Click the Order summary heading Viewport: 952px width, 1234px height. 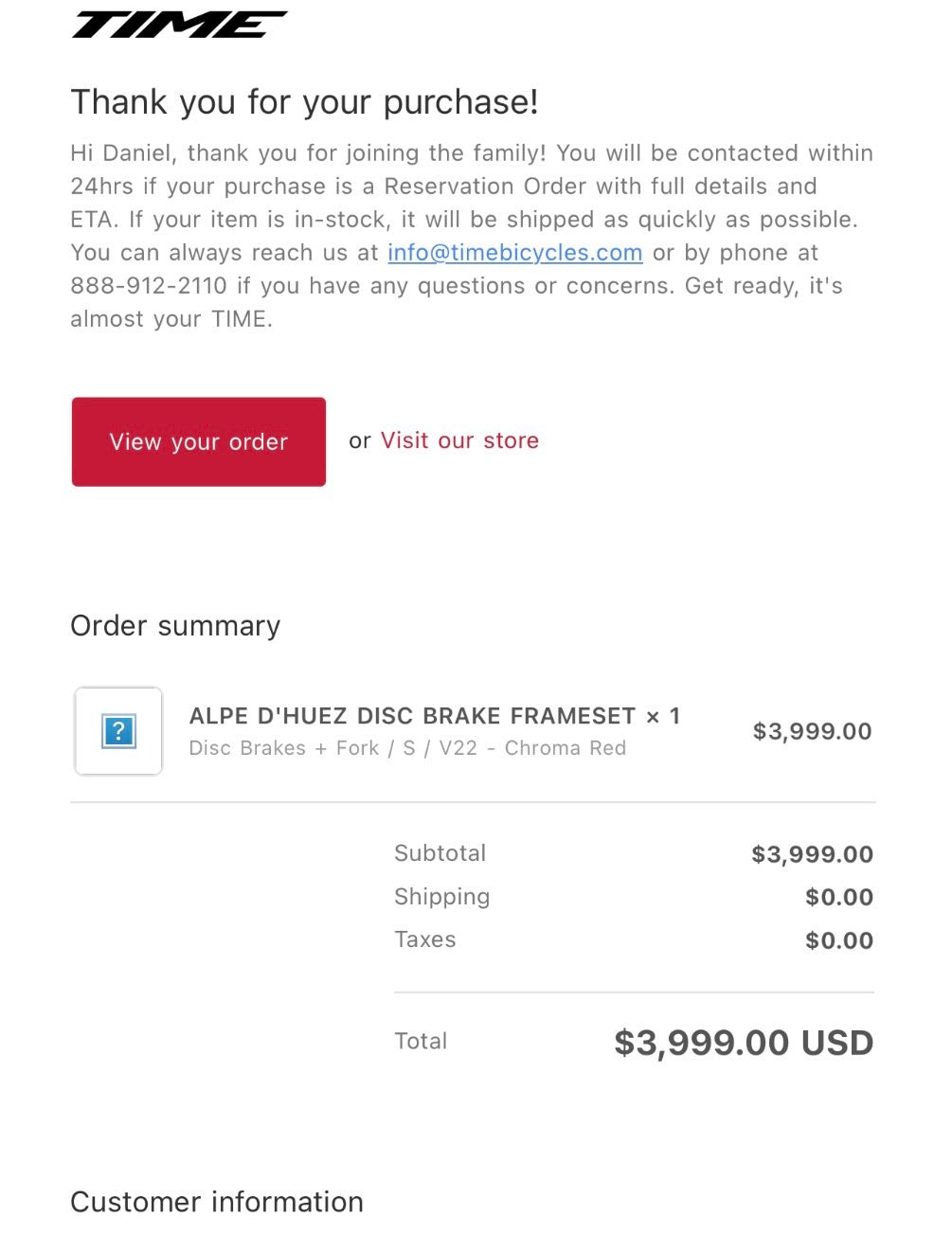tap(175, 626)
